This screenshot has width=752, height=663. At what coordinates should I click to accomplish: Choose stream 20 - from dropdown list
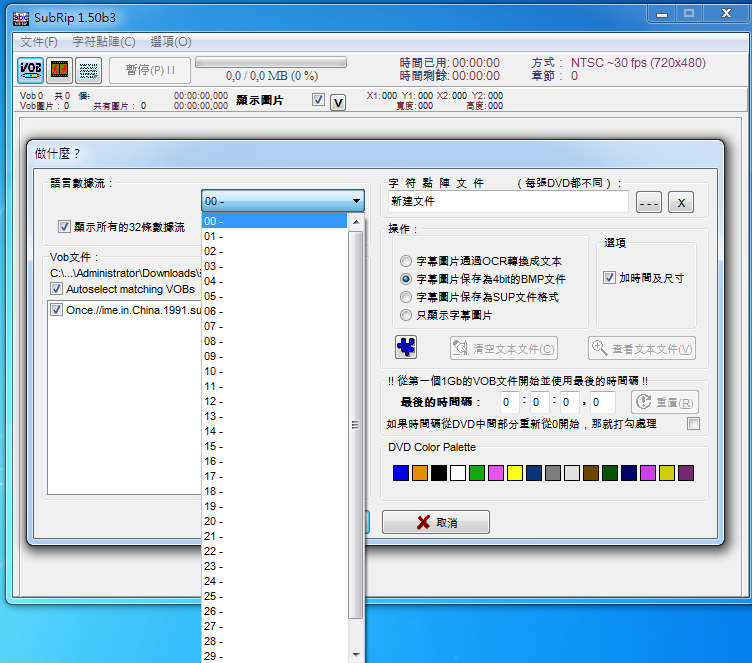coord(274,521)
